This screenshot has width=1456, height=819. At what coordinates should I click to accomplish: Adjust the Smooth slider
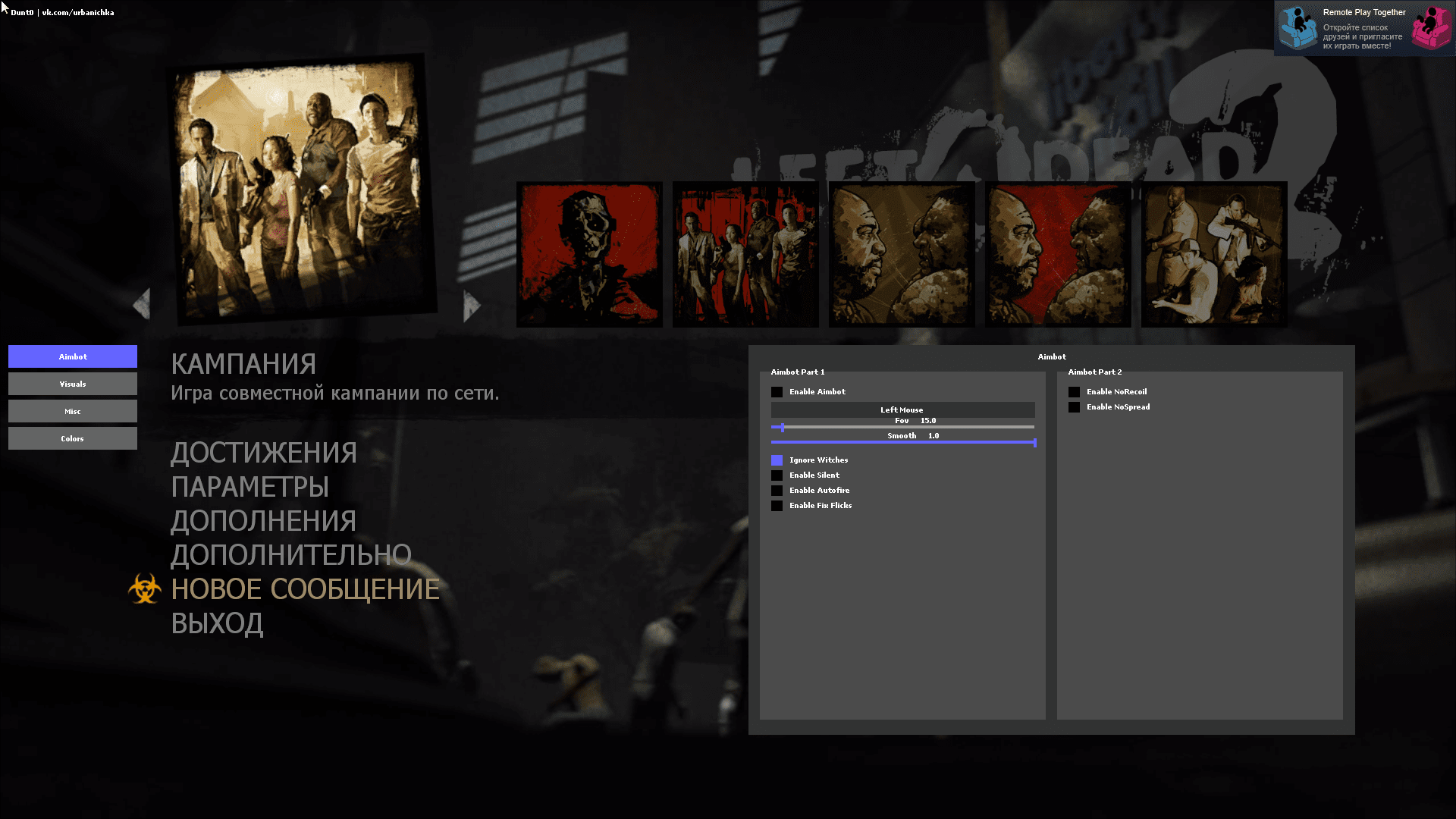point(902,442)
